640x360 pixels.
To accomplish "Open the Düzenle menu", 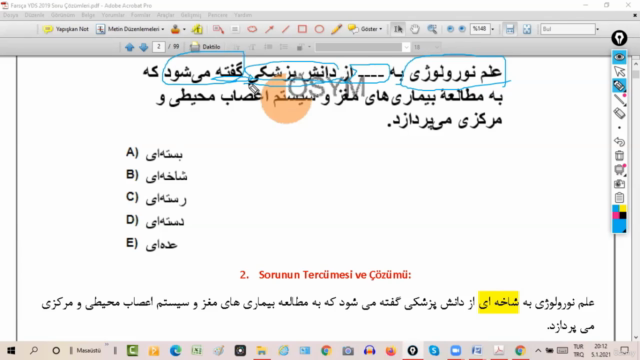I will pos(34,15).
